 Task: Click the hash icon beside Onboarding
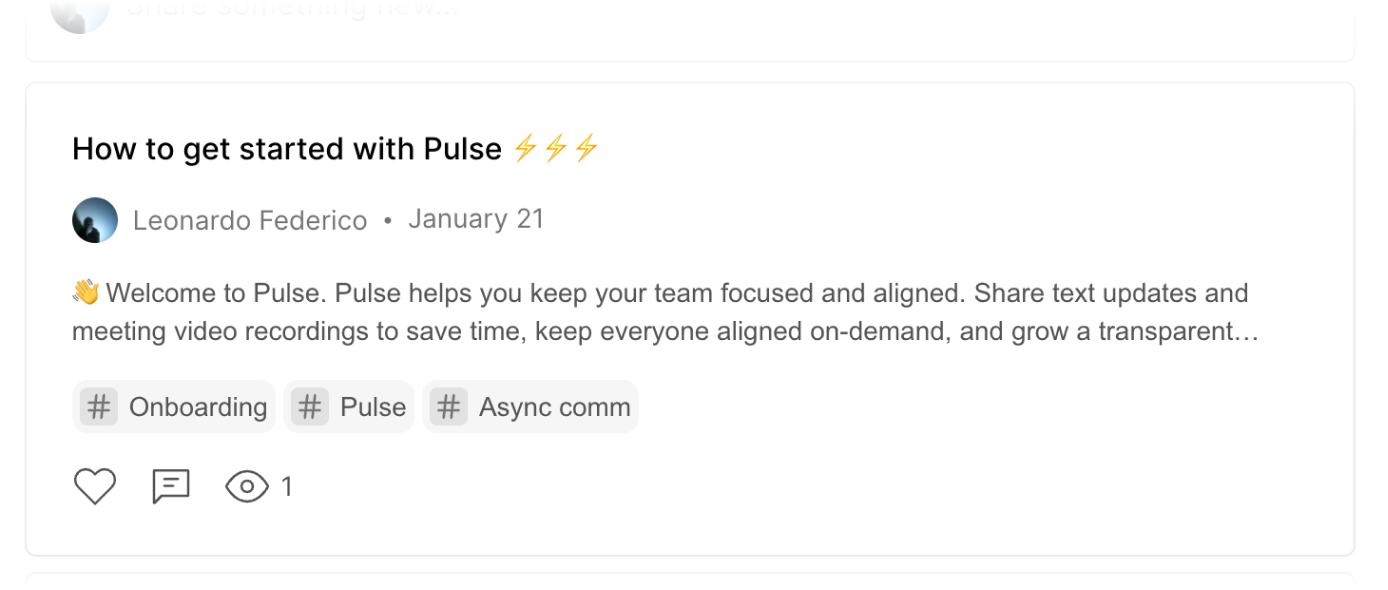click(98, 407)
